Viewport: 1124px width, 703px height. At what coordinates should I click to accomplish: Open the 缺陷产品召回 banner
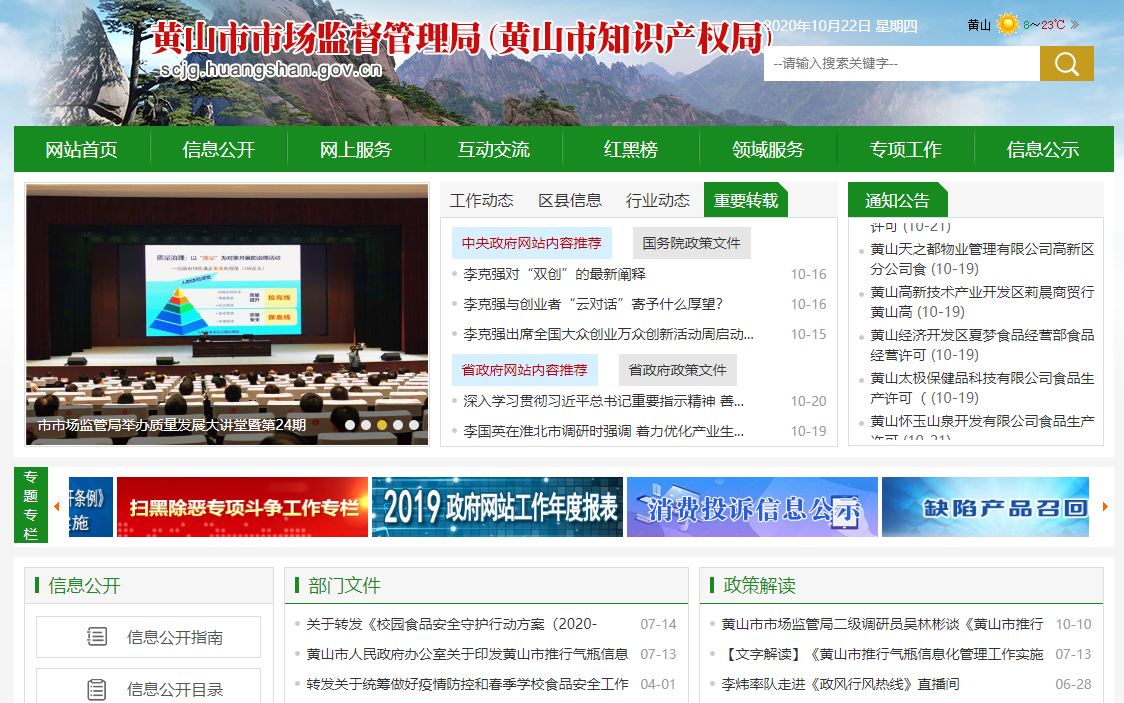[x=985, y=507]
